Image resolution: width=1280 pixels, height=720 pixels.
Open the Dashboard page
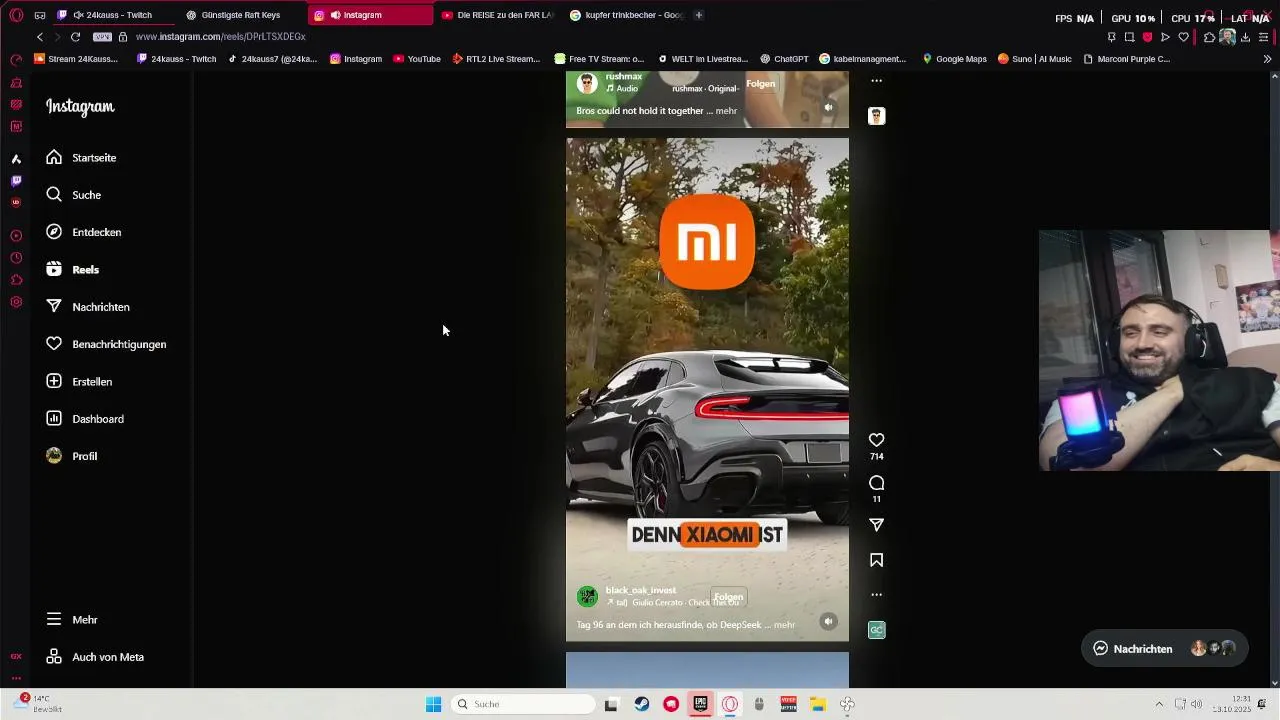(x=85, y=419)
